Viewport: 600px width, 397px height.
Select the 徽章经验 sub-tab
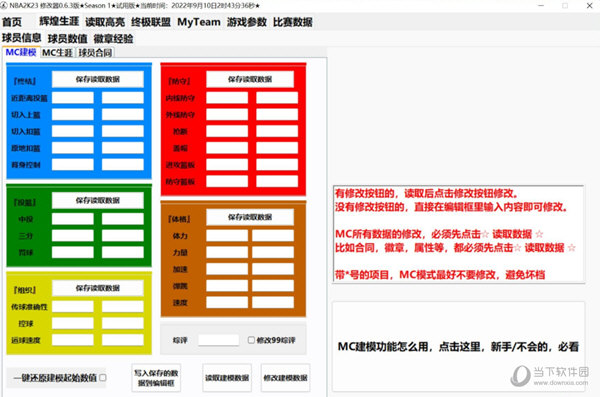(113, 39)
